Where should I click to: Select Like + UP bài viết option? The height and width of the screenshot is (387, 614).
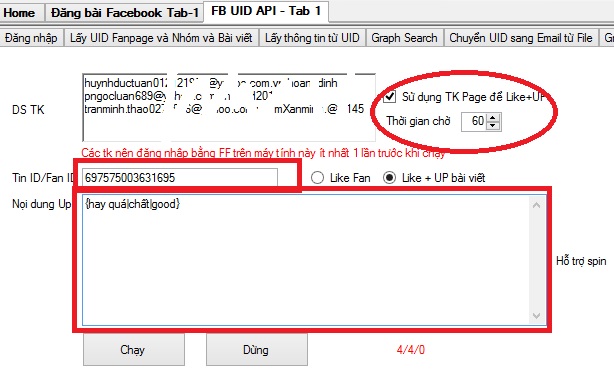click(x=389, y=178)
